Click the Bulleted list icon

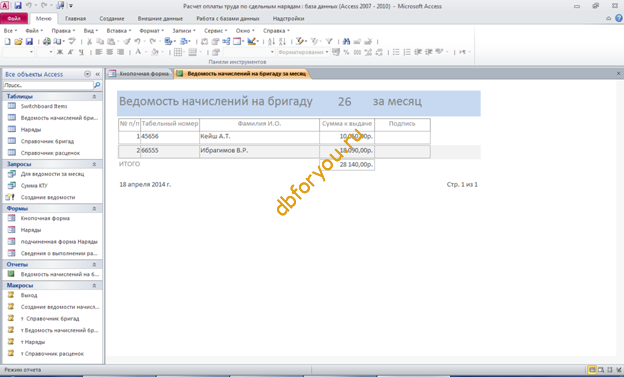point(396,52)
